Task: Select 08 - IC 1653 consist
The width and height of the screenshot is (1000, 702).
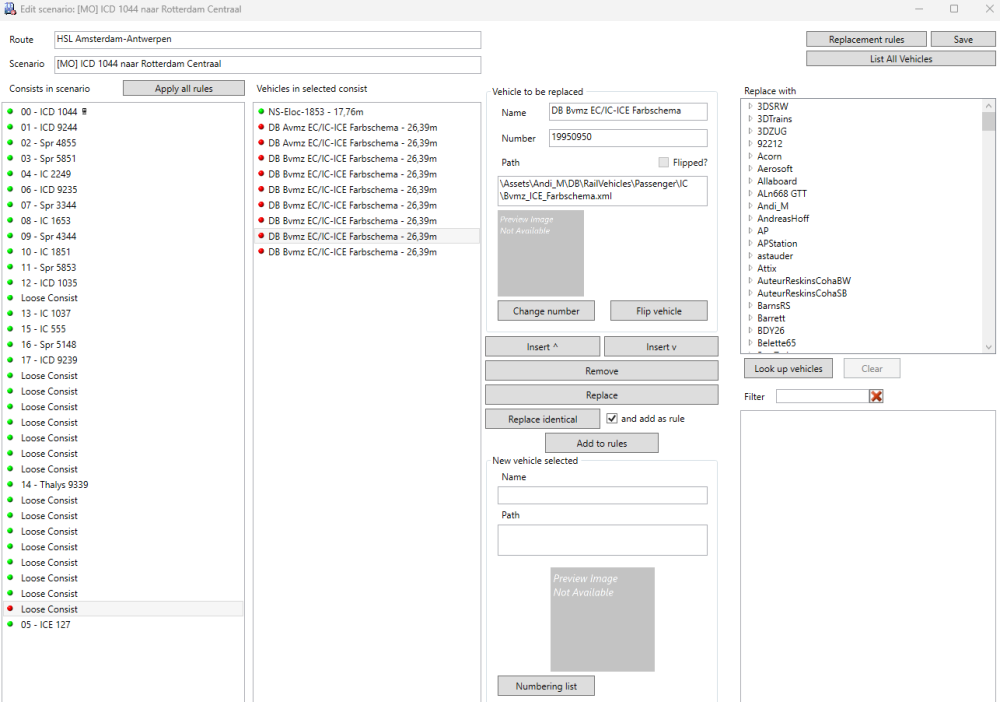Action: (46, 221)
